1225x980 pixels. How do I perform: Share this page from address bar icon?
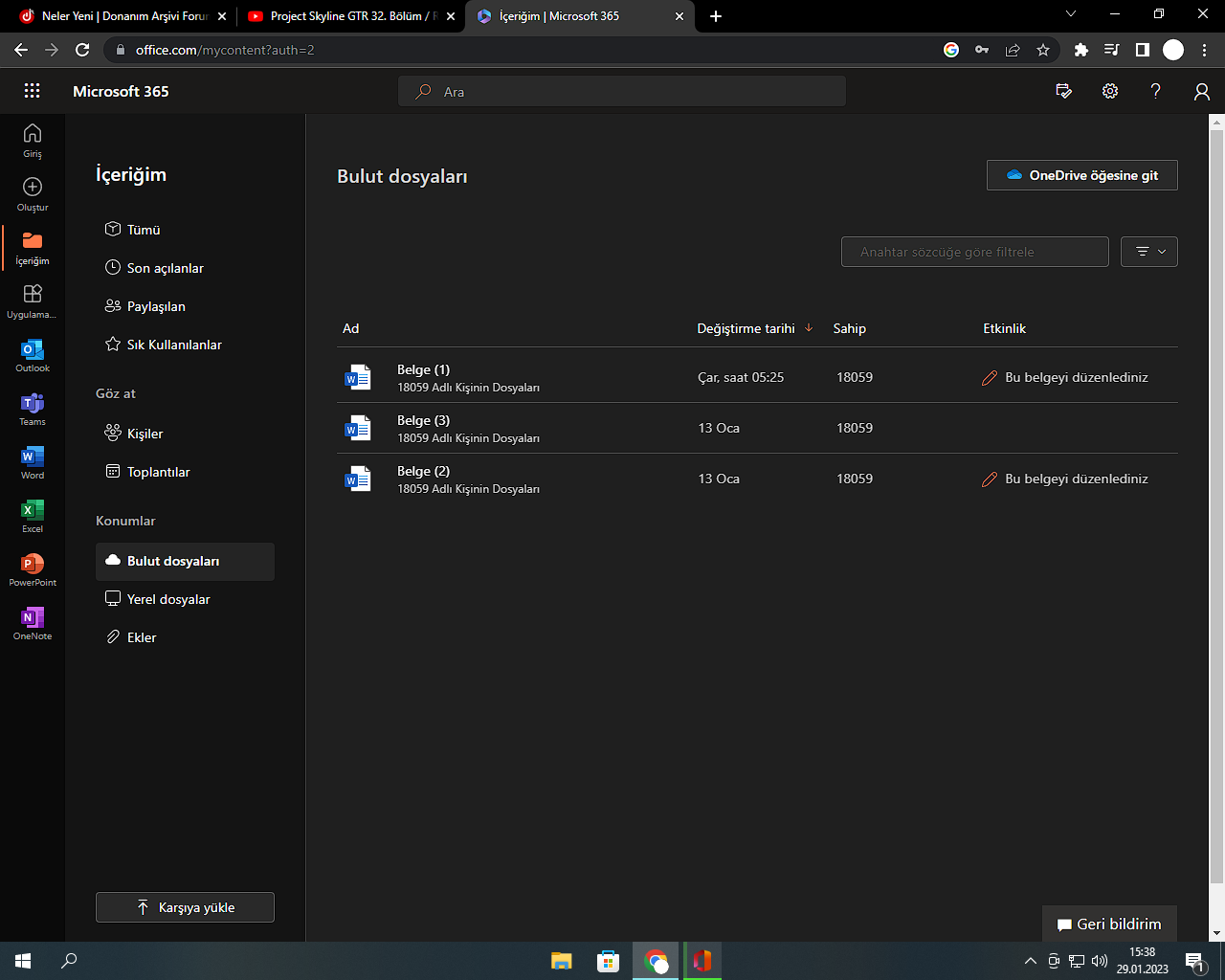click(x=1013, y=50)
